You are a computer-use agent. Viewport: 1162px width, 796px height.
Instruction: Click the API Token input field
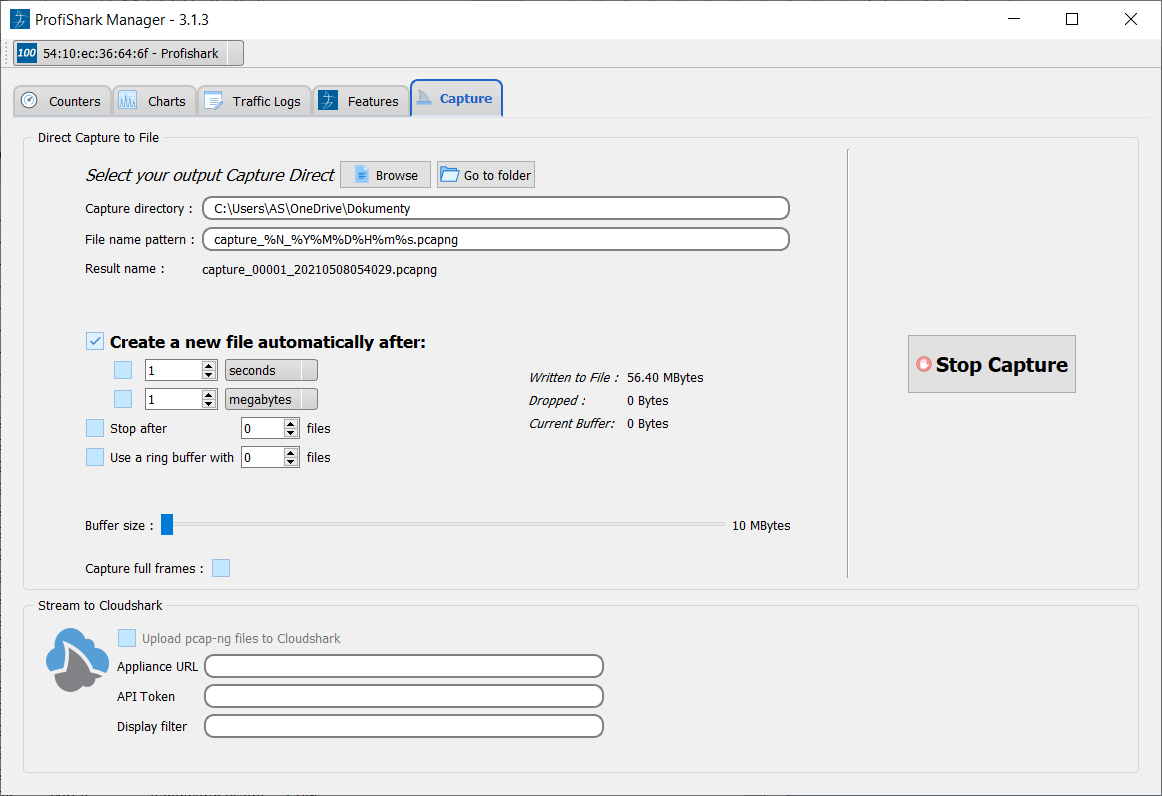point(404,697)
